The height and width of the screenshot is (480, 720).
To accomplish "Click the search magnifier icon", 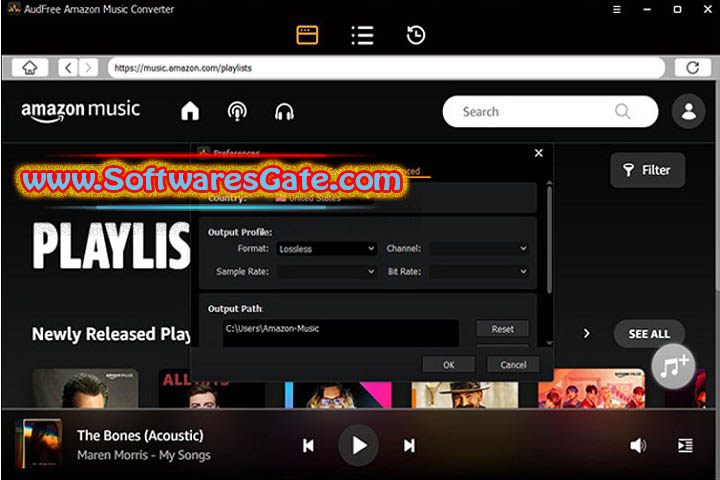I will tap(623, 111).
